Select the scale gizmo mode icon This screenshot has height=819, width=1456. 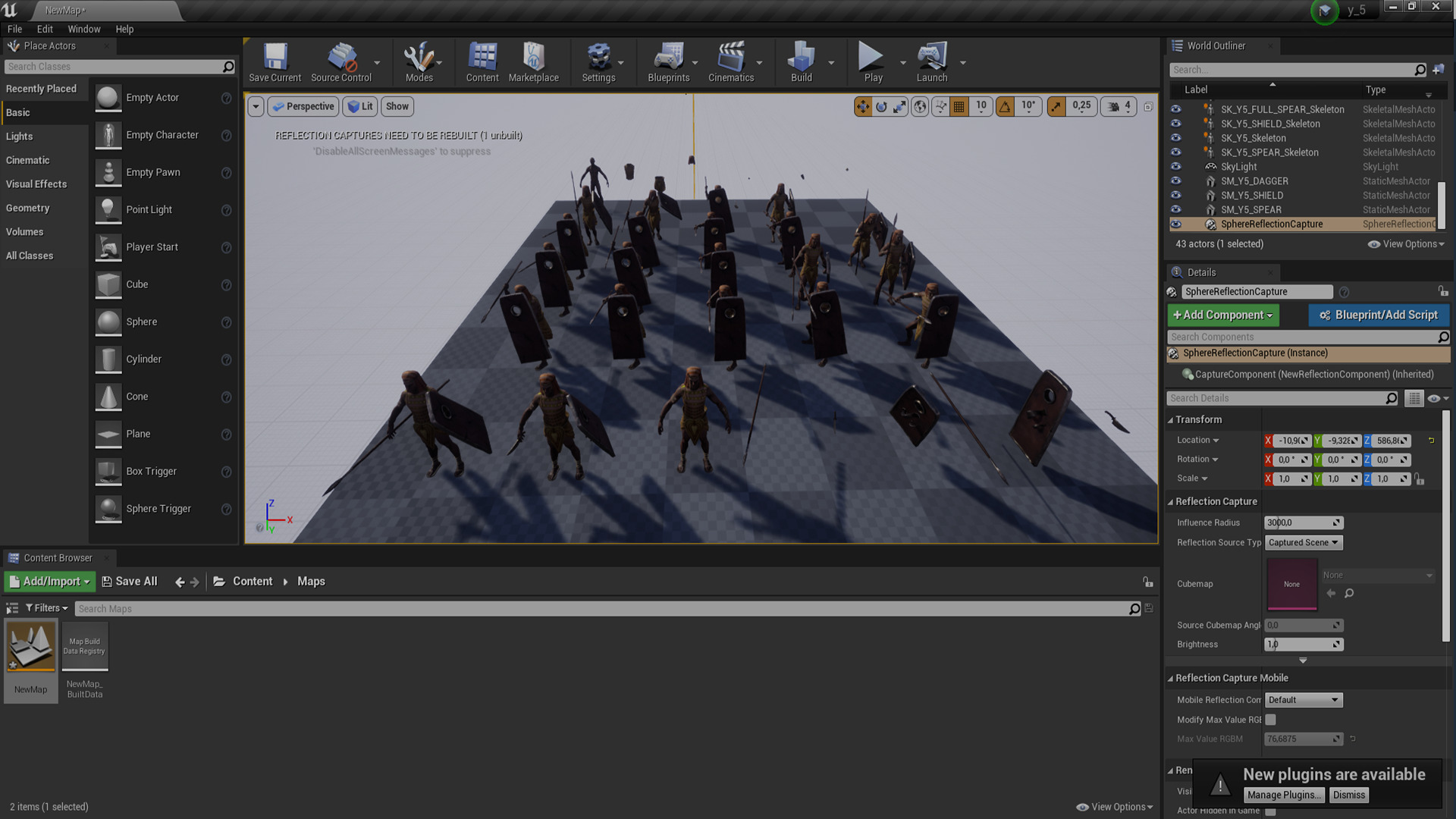click(899, 107)
